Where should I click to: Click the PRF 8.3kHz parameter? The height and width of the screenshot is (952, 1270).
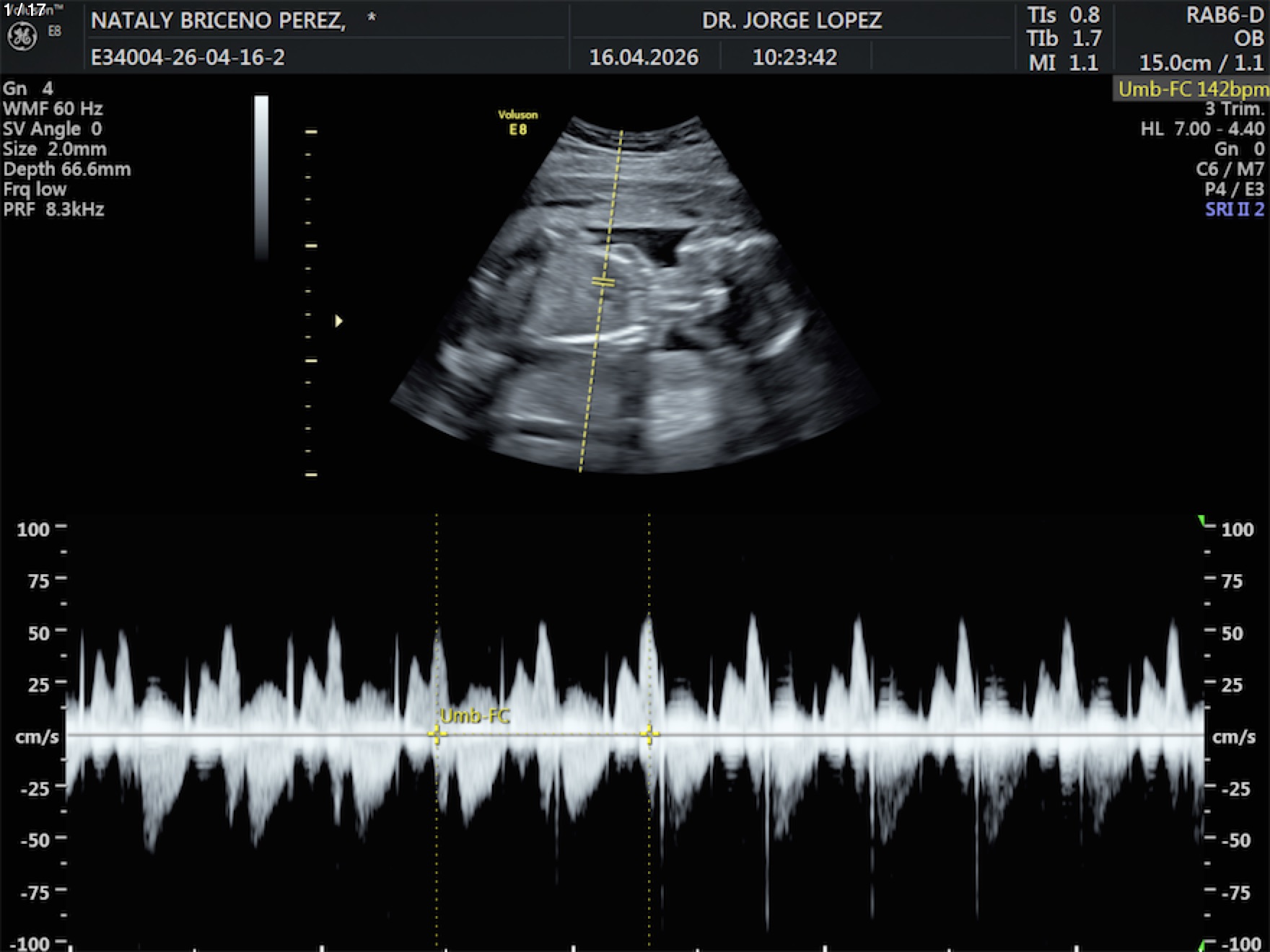[54, 210]
